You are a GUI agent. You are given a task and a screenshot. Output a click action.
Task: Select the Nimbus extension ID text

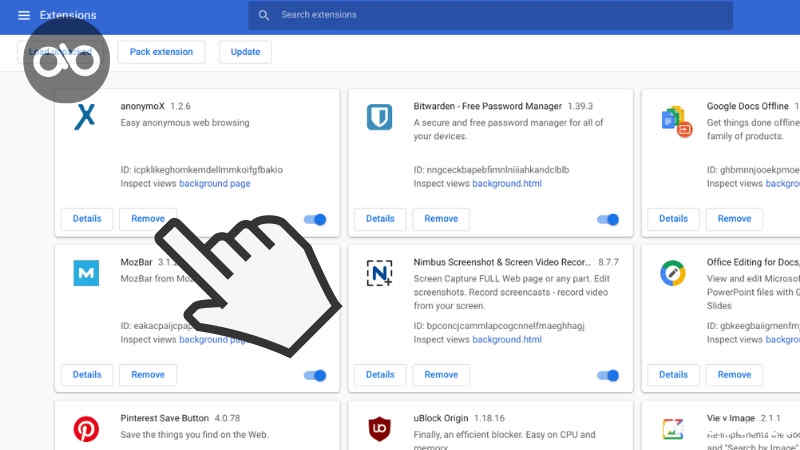[499, 326]
